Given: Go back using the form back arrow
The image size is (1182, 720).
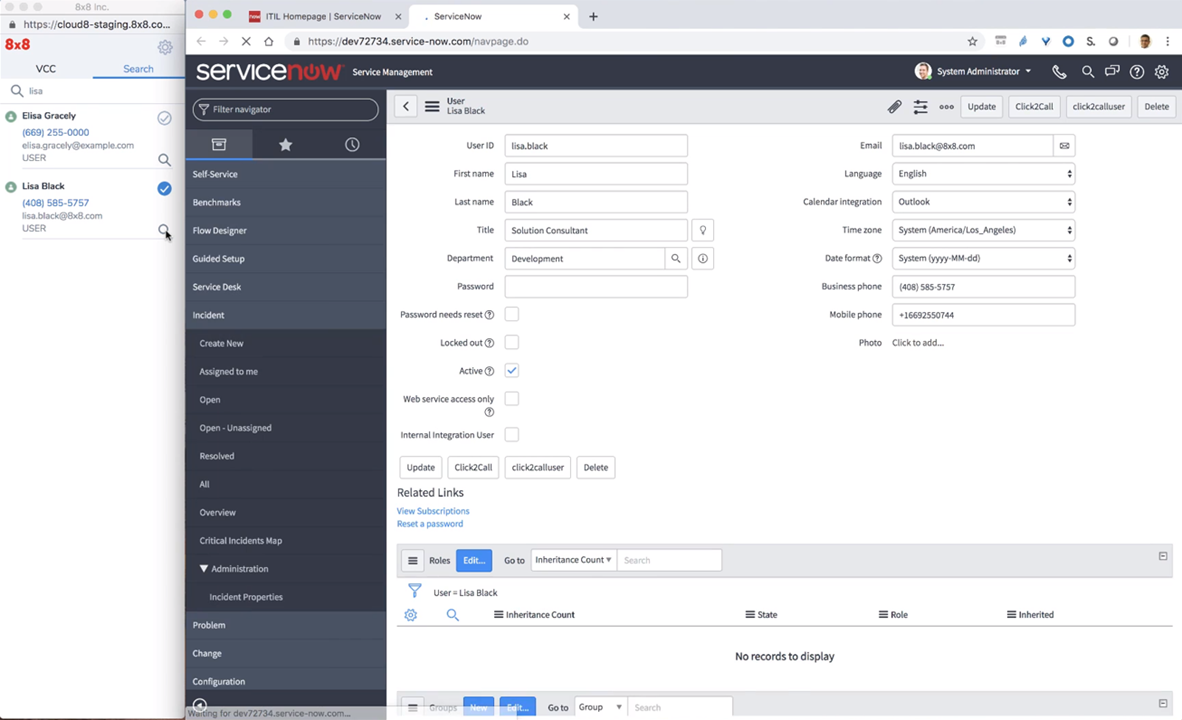Looking at the screenshot, I should point(406,106).
